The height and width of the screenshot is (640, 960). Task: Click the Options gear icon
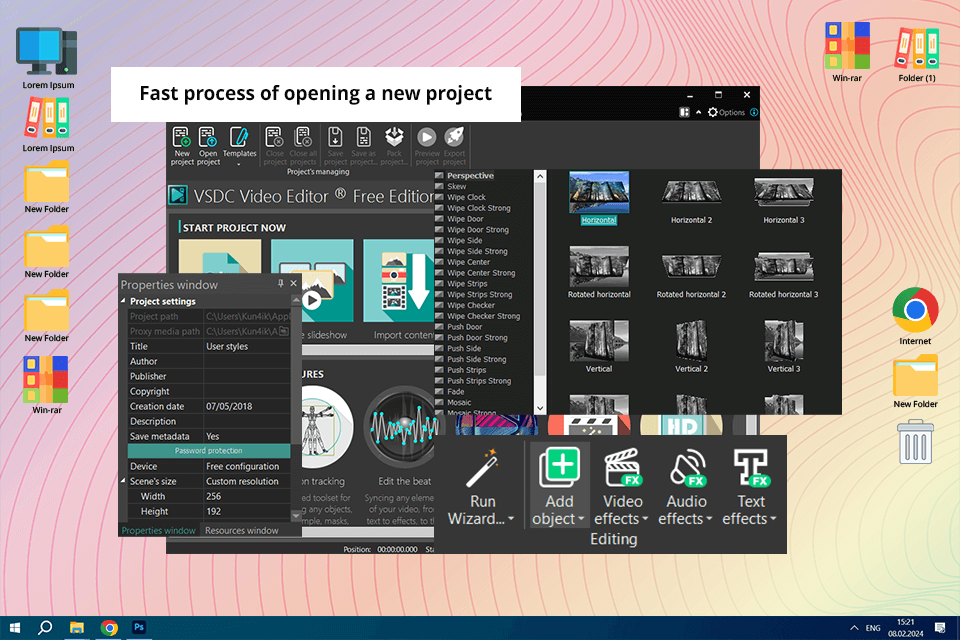(x=713, y=112)
